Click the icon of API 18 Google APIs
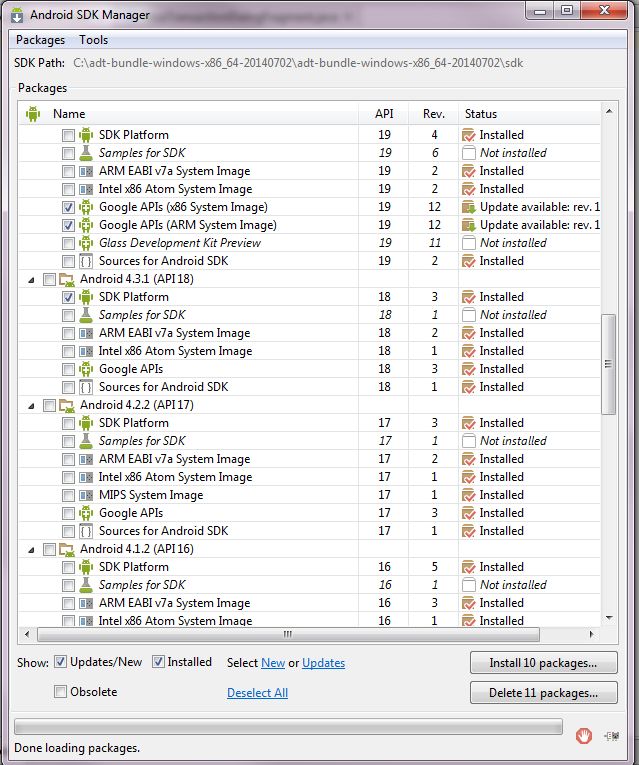The image size is (639, 765). (x=86, y=369)
